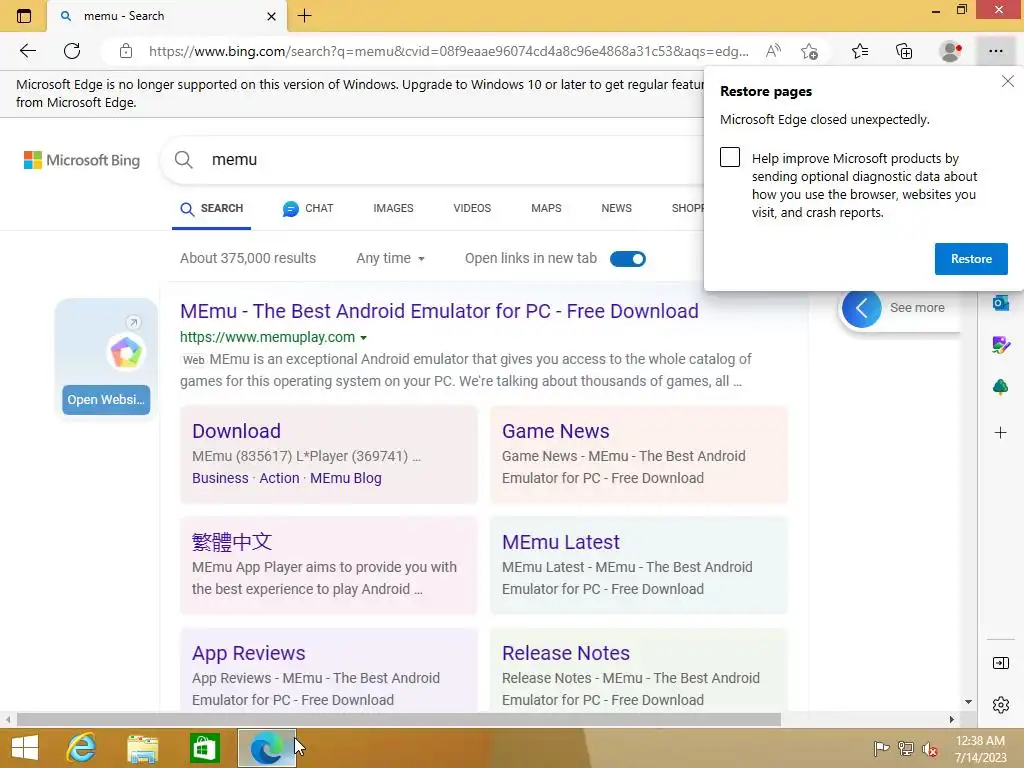1024x768 pixels.
Task: Open the Collections icon
Action: coord(904,51)
